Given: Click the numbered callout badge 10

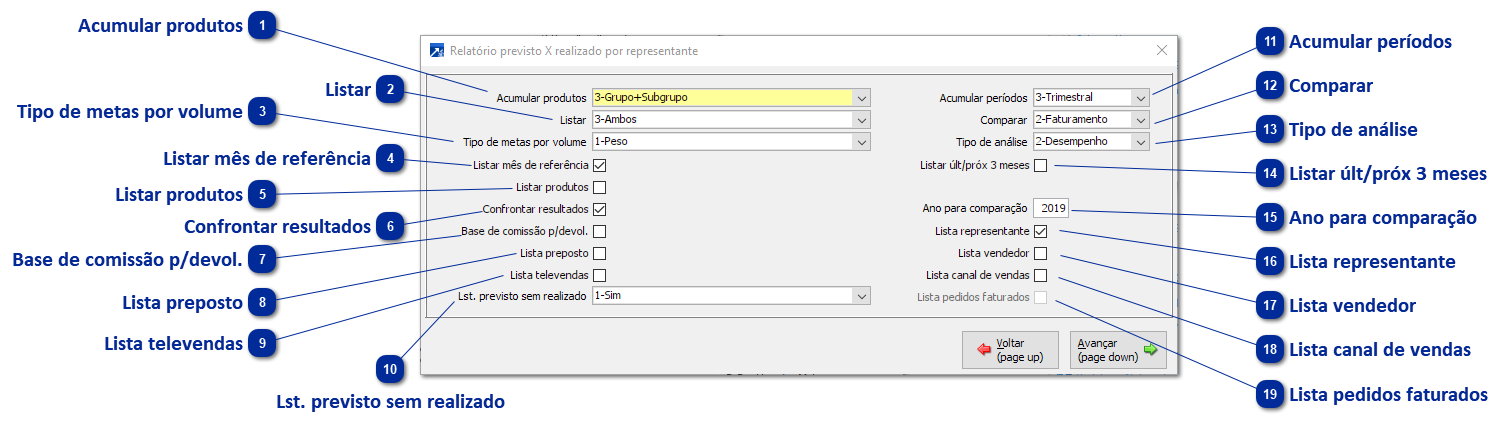Looking at the screenshot, I should (x=390, y=369).
